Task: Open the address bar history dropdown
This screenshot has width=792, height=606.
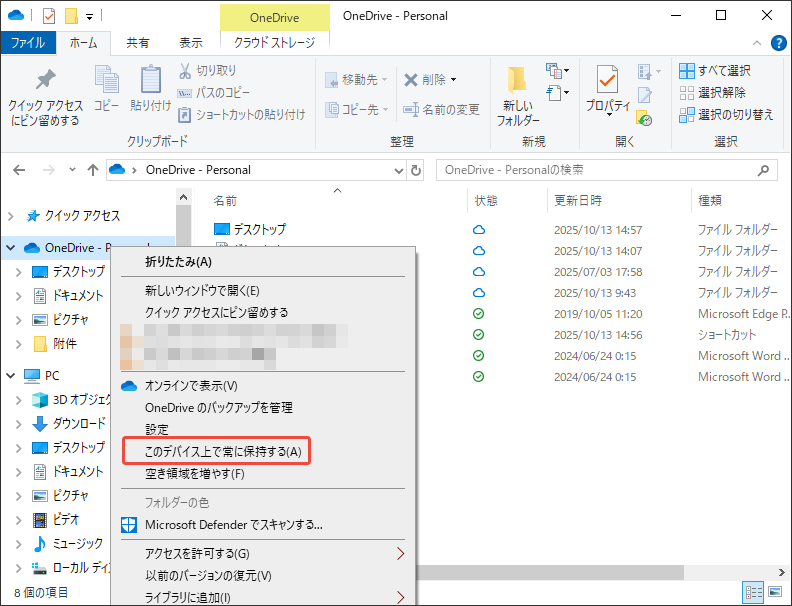Action: 399,171
